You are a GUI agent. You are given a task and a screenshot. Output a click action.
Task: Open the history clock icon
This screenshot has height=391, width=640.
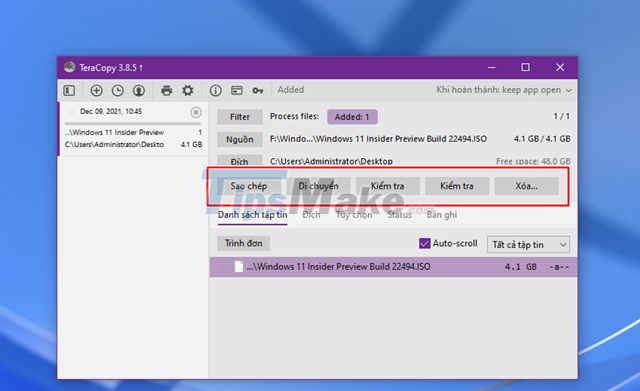118,90
